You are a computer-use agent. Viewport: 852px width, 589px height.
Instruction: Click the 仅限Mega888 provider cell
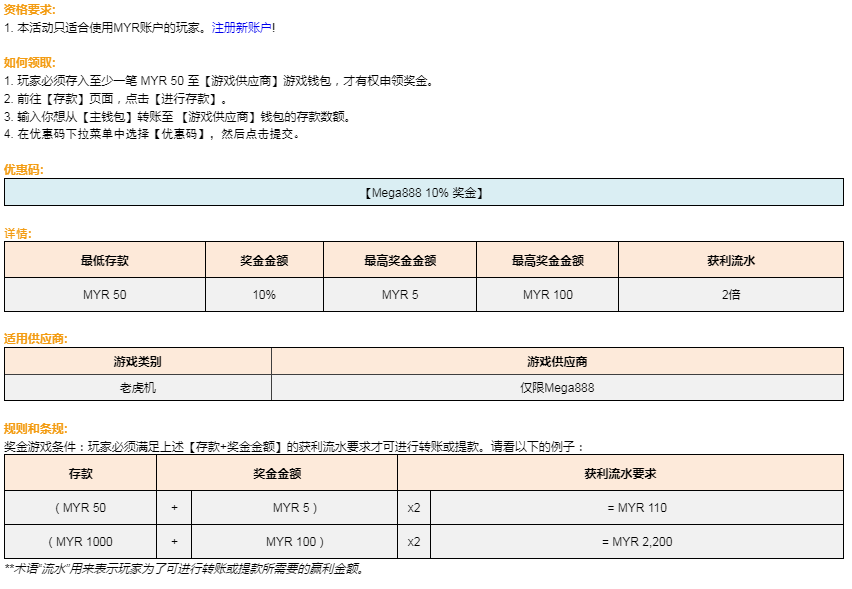coord(556,387)
